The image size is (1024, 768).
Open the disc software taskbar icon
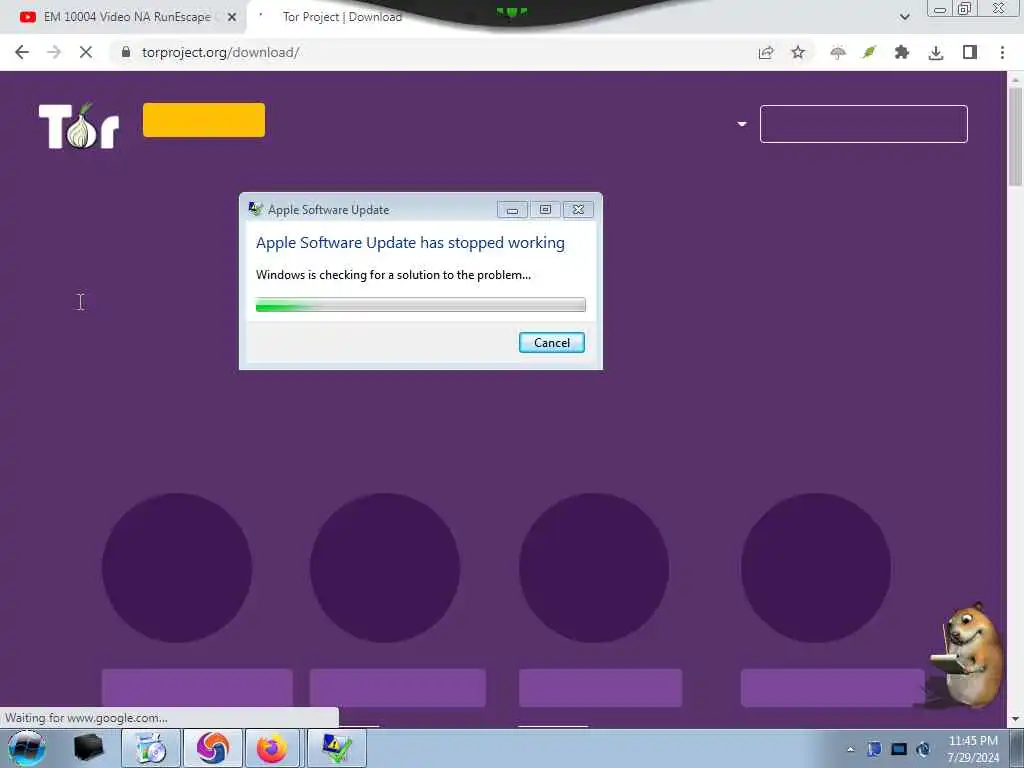151,748
